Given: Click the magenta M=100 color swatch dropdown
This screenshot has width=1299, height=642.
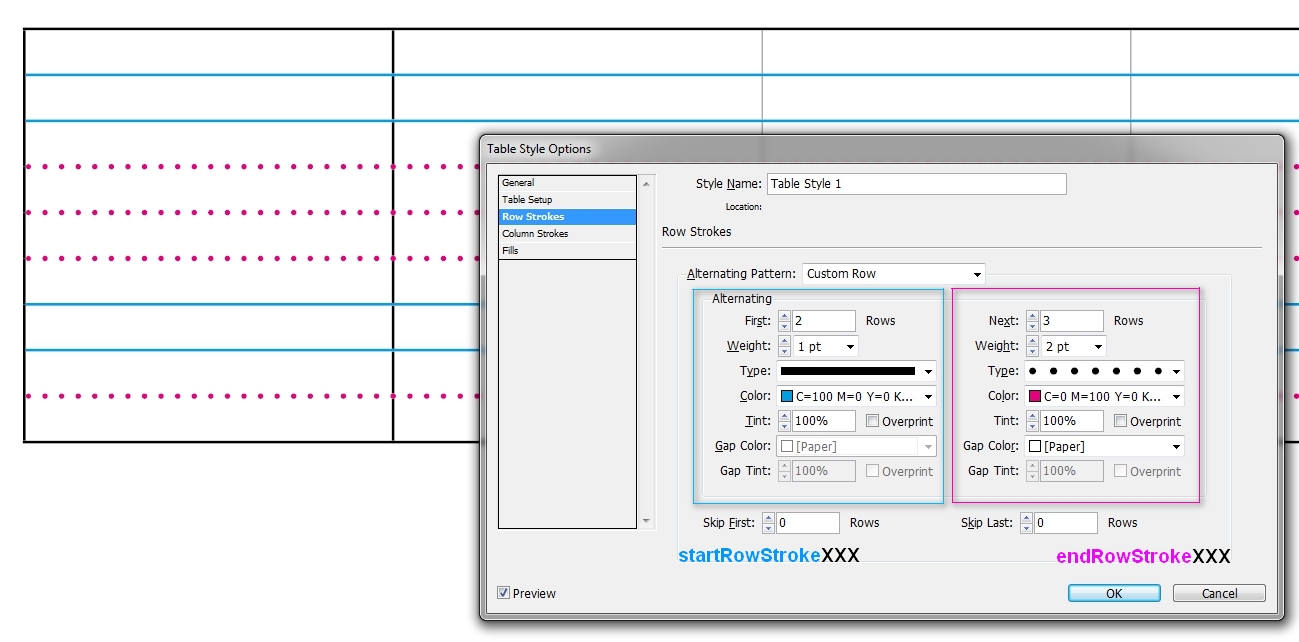Looking at the screenshot, I should 1104,396.
